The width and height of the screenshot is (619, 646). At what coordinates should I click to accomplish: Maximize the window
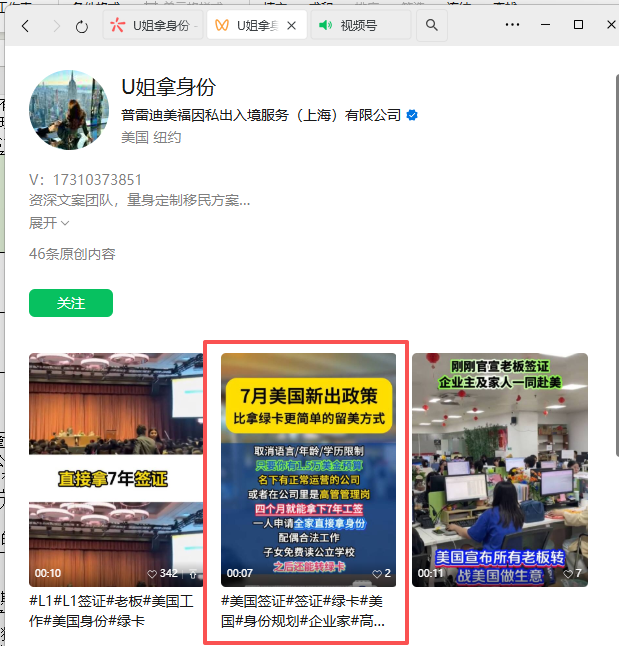pos(578,25)
